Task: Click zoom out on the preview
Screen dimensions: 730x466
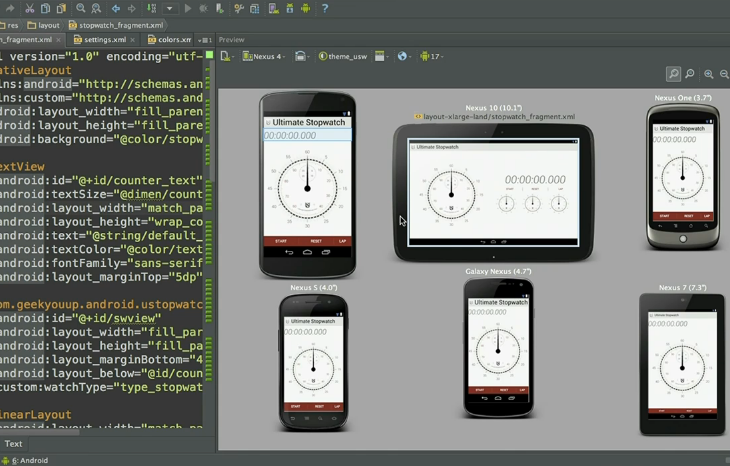Action: click(x=724, y=74)
